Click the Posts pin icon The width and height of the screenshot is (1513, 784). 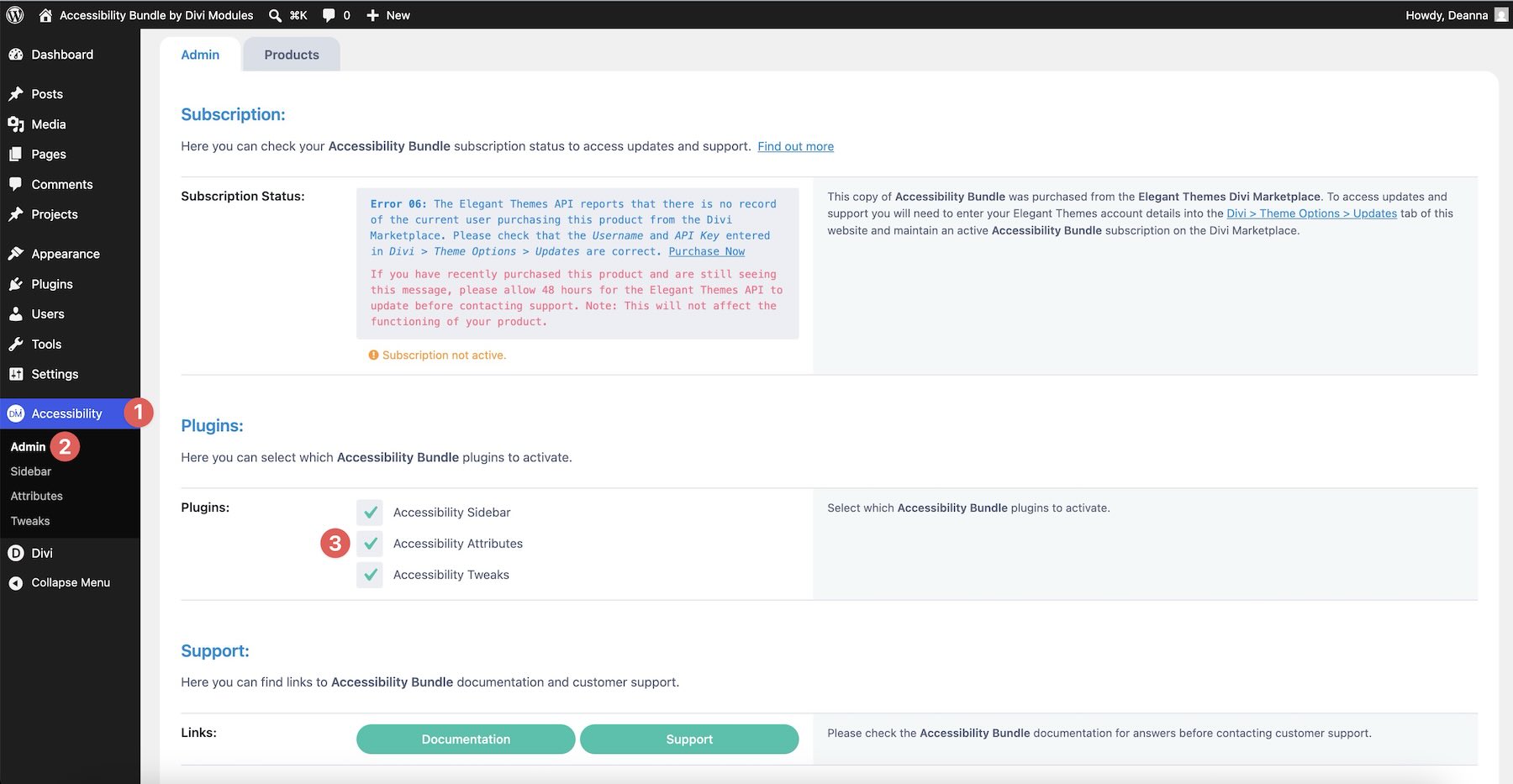pyautogui.click(x=15, y=94)
